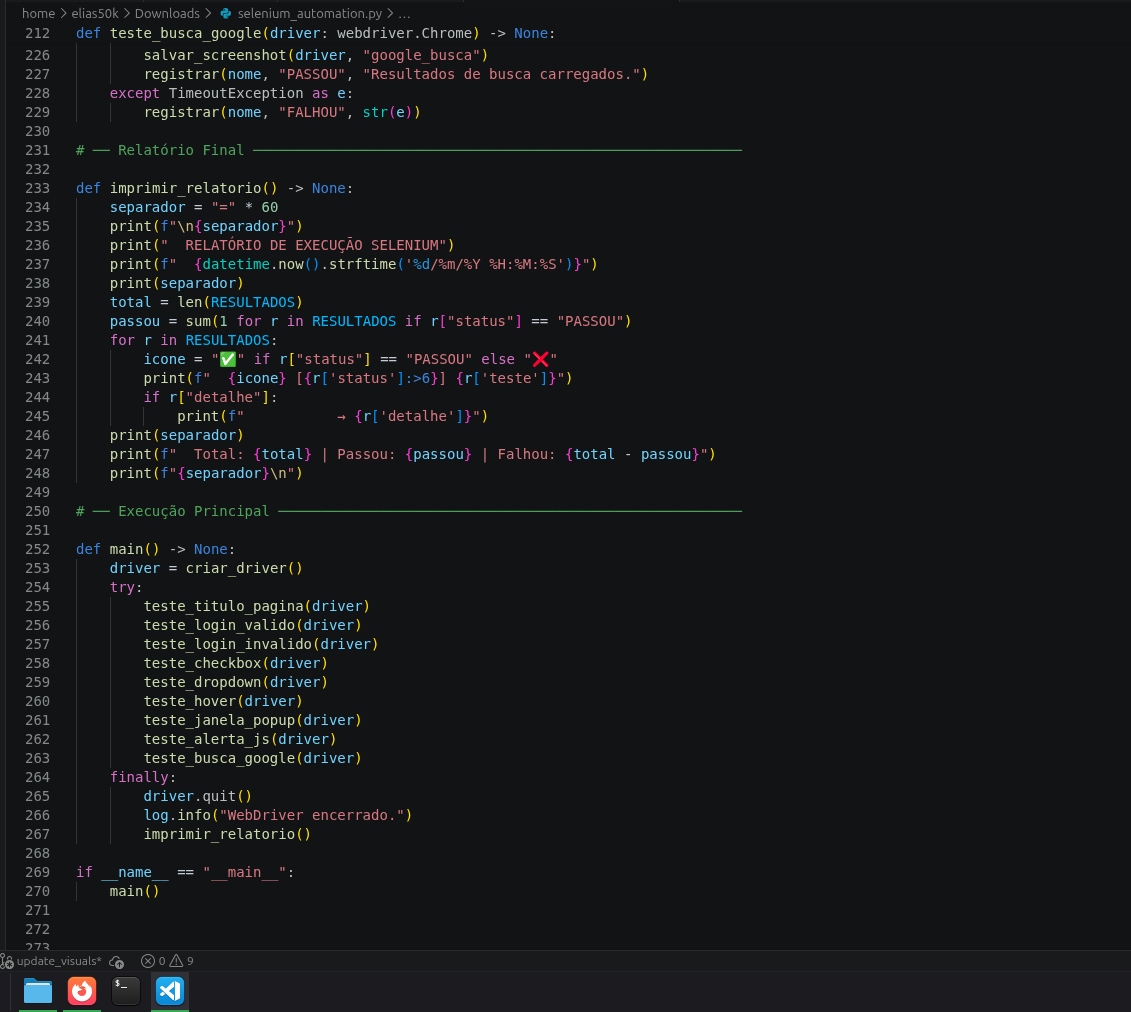Click line number 269 in the gutter
Screen dimensions: 1131x1012
coord(37,872)
